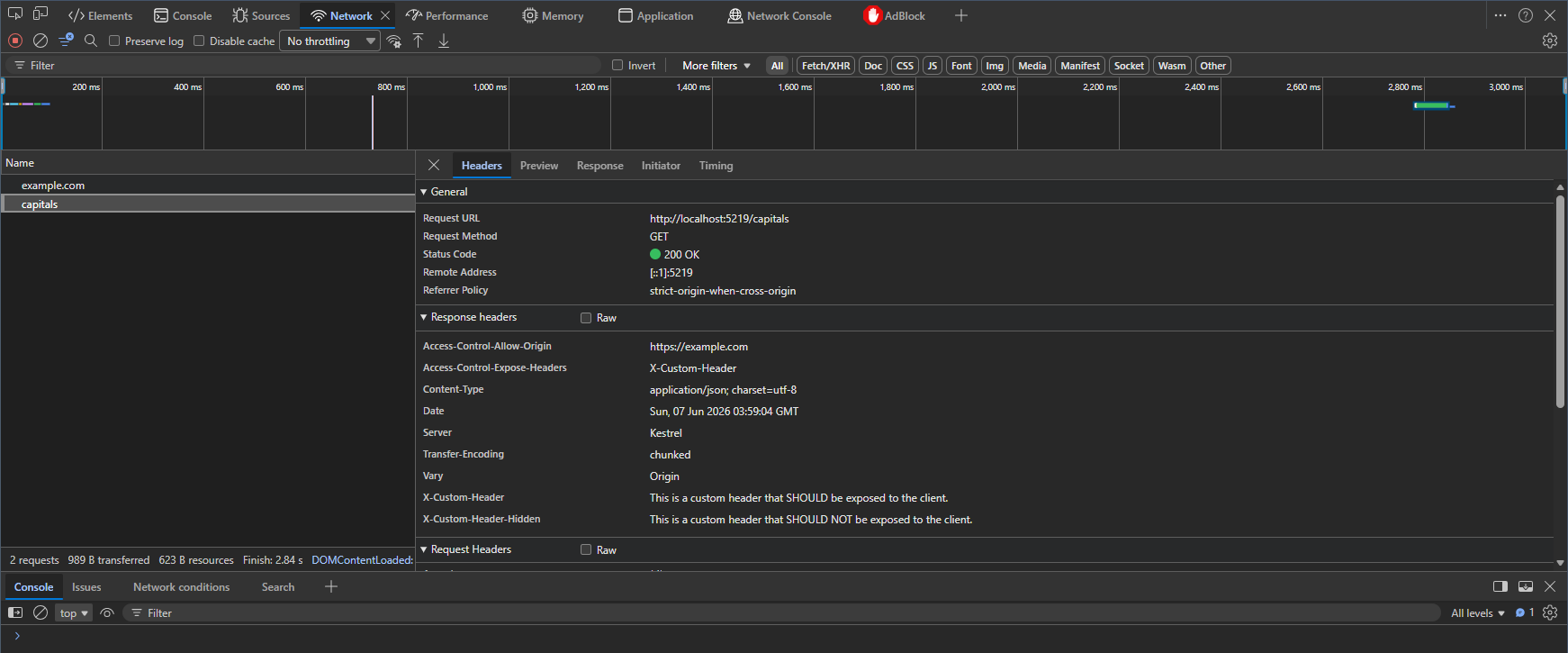Click the network filter funnel icon

pyautogui.click(x=66, y=41)
